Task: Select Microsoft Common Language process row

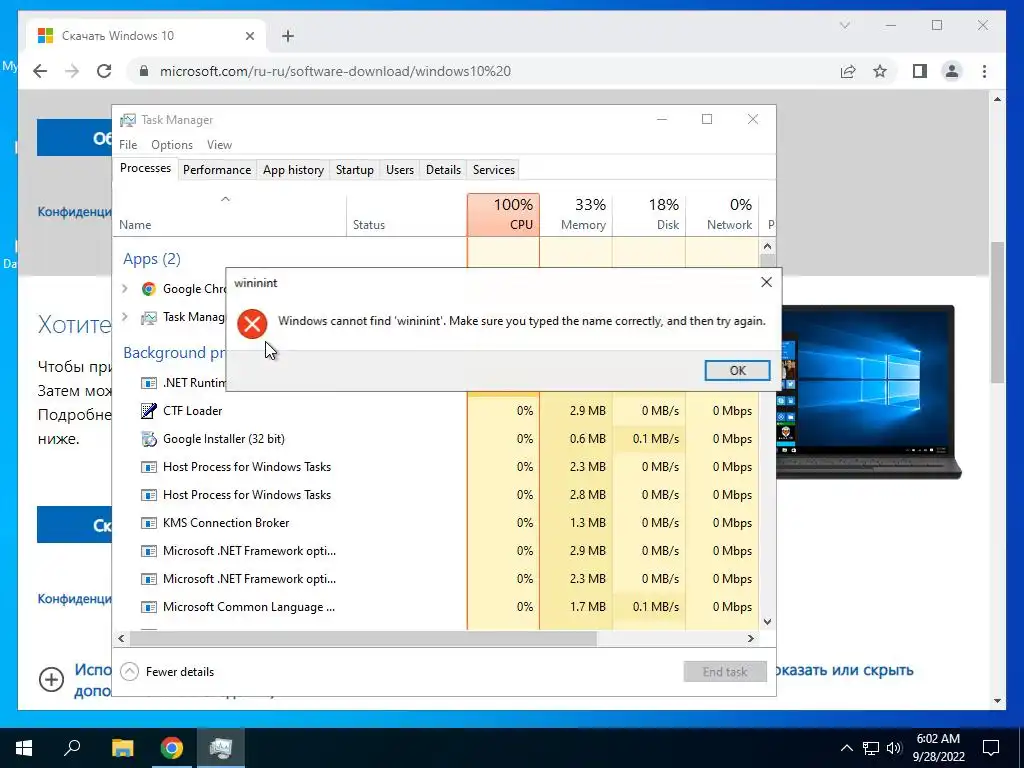Action: point(436,607)
